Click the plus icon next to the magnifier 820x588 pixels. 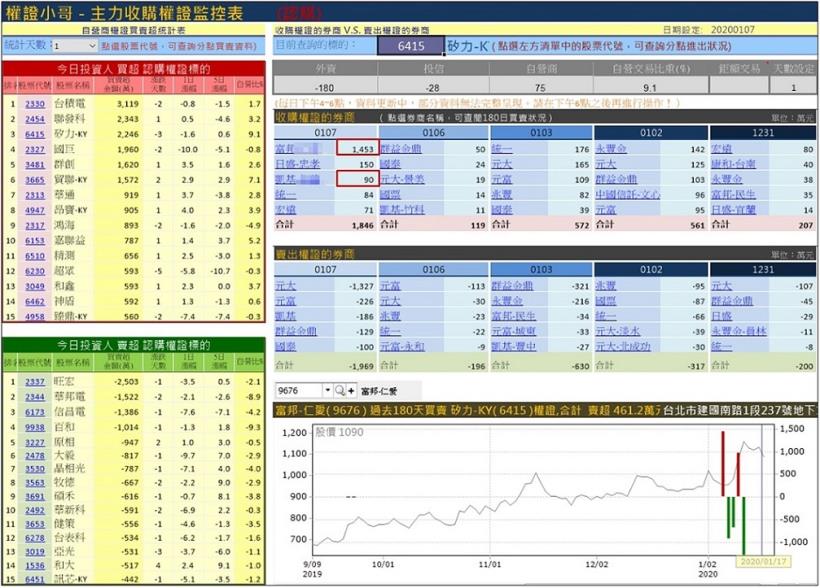coord(351,391)
